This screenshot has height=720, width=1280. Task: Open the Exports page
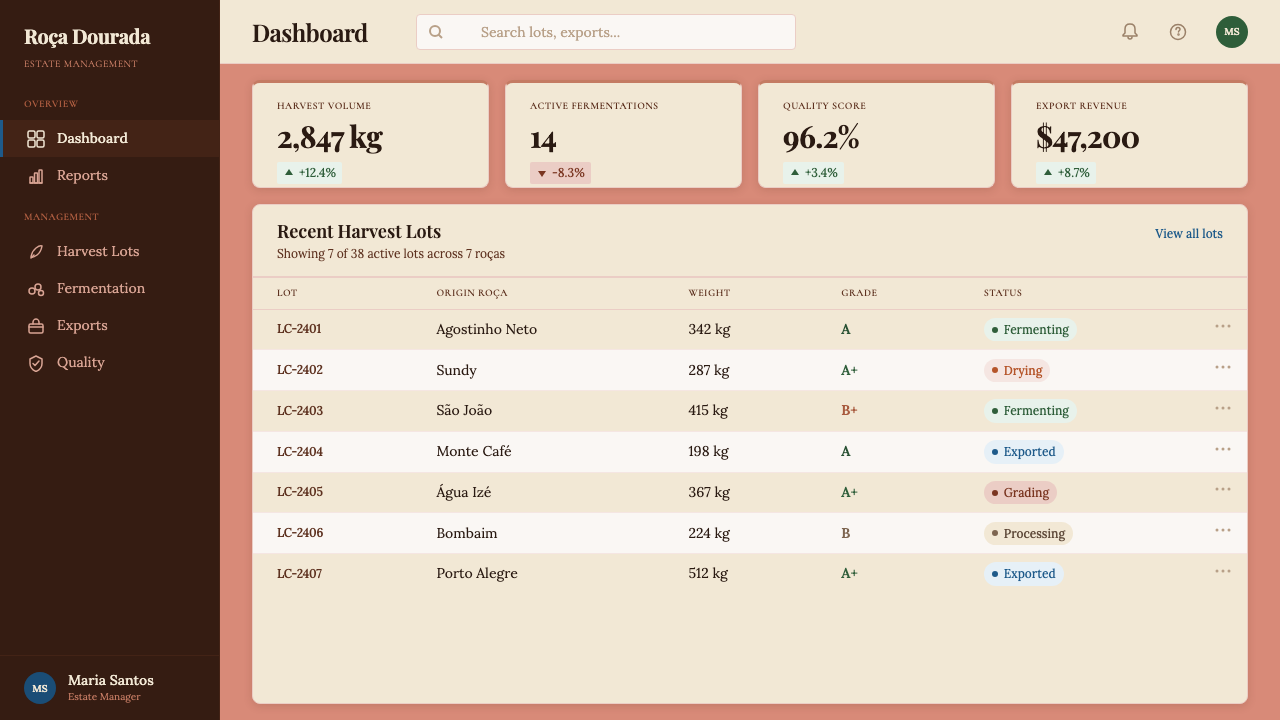(110, 326)
